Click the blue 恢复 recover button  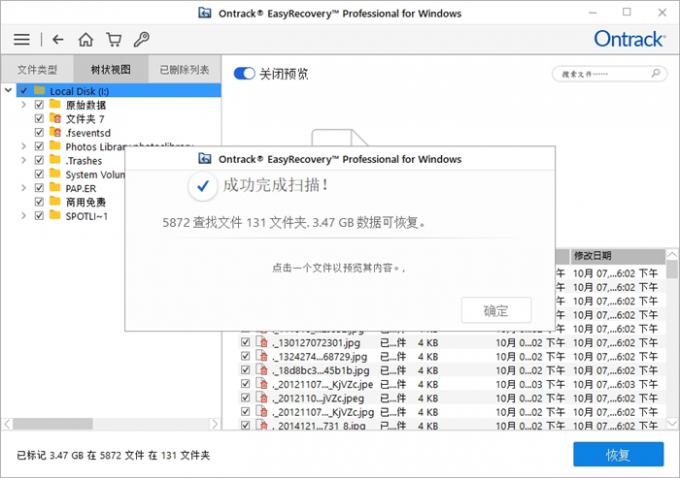[618, 454]
